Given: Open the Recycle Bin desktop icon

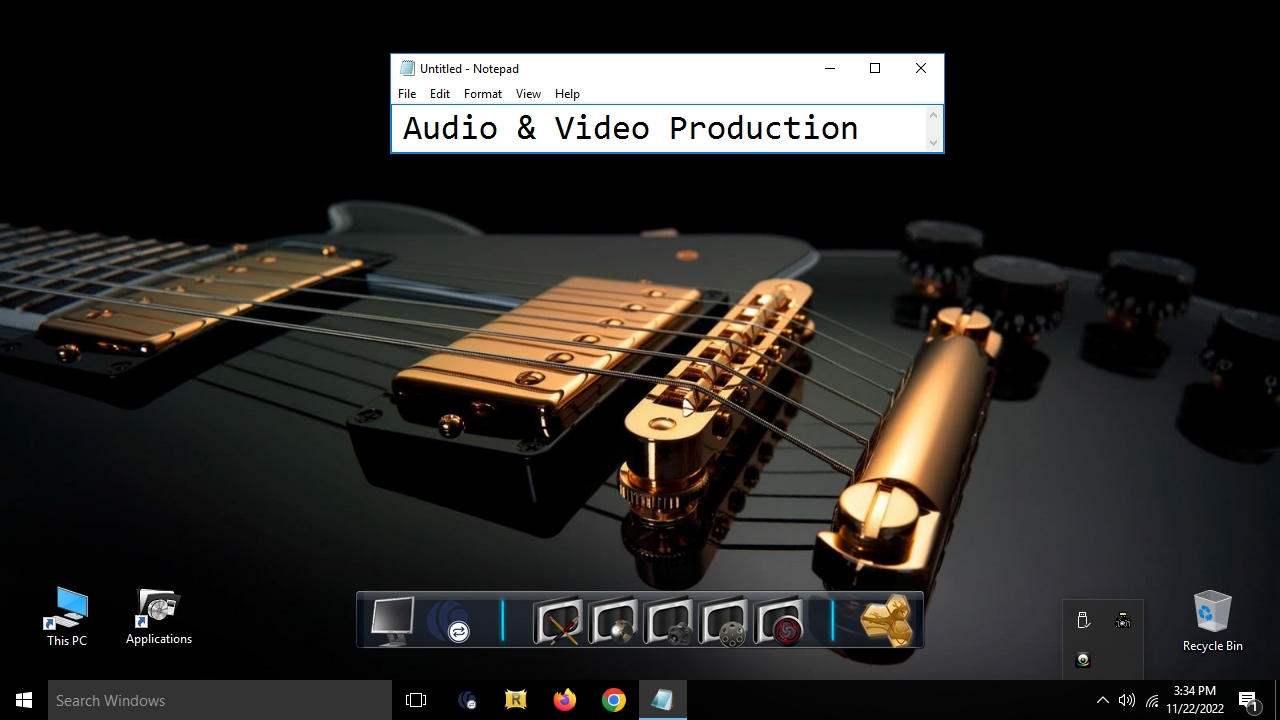Looking at the screenshot, I should (x=1212, y=620).
